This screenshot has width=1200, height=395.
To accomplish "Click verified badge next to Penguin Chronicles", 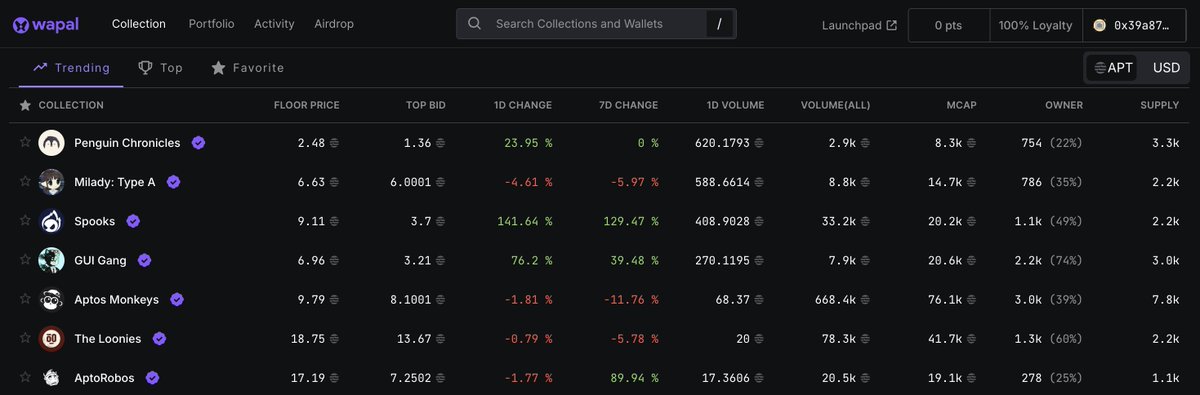I will tap(198, 143).
